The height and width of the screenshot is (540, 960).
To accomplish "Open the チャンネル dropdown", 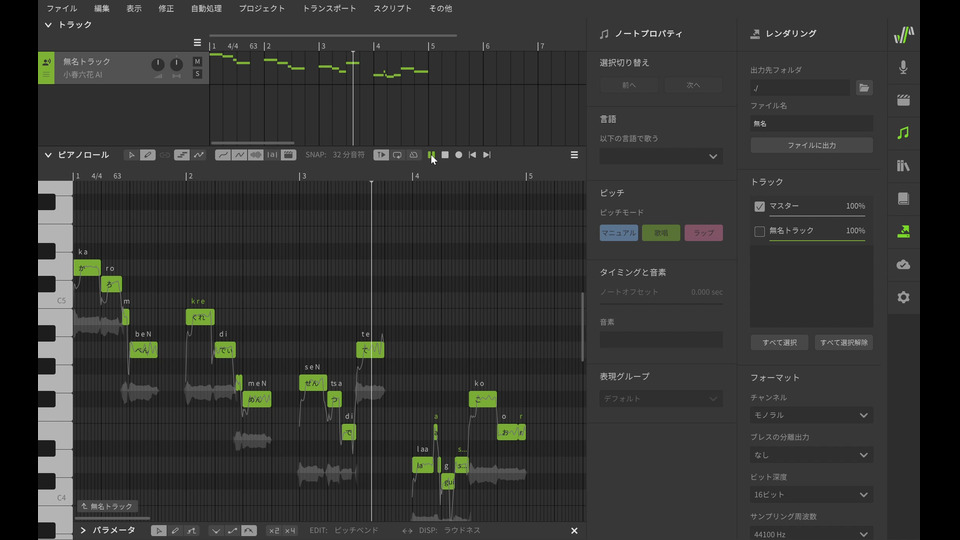I will click(x=811, y=415).
